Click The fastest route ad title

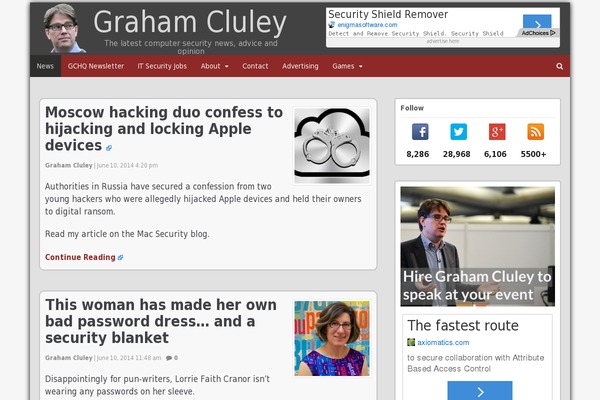coord(463,325)
